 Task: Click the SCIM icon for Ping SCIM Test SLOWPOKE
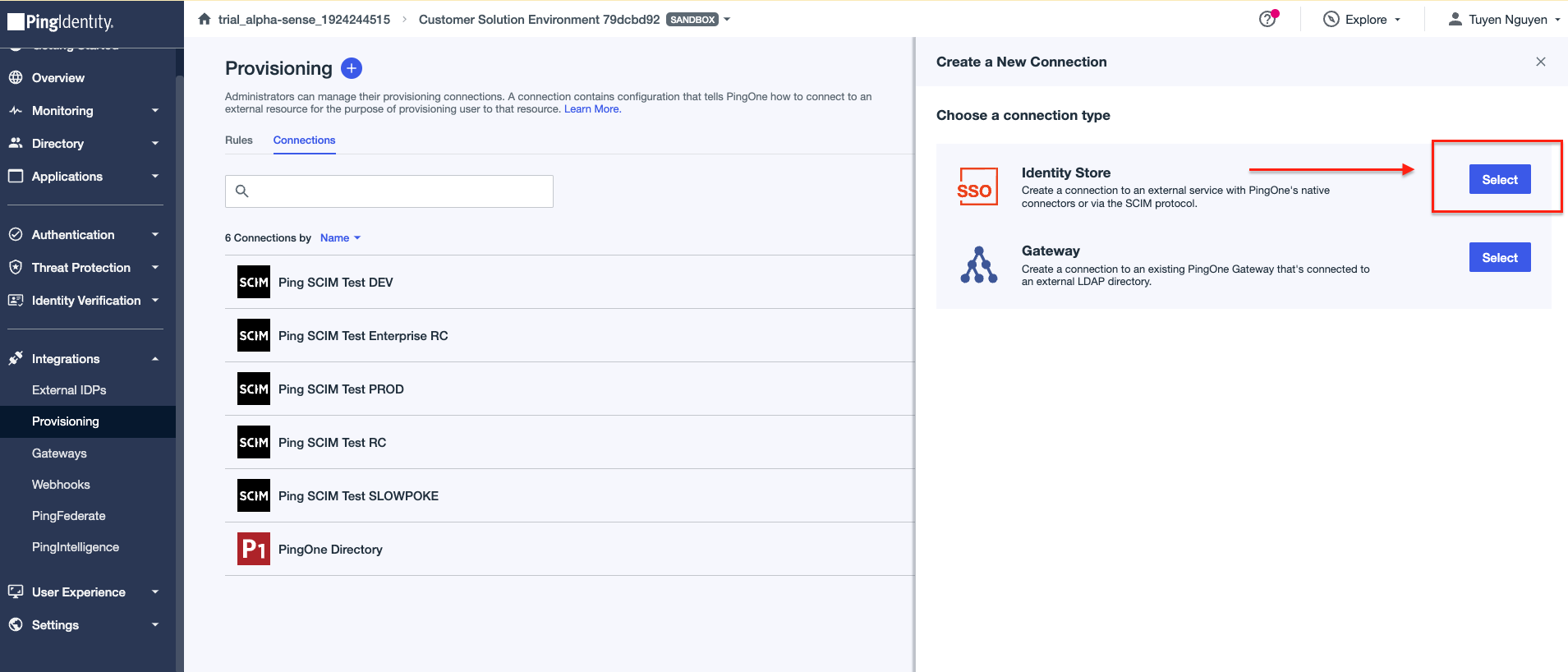click(x=254, y=495)
